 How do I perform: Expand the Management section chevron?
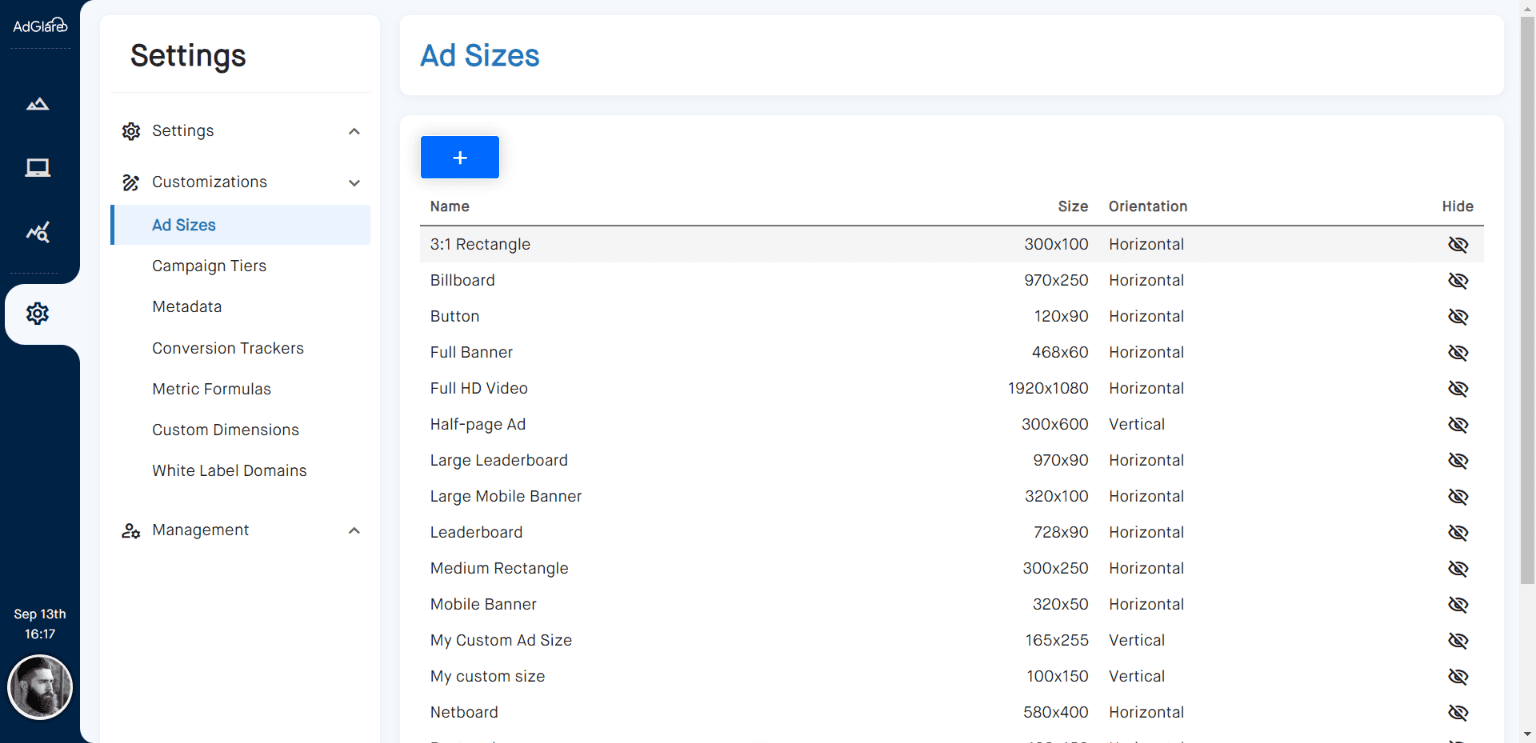pos(354,531)
